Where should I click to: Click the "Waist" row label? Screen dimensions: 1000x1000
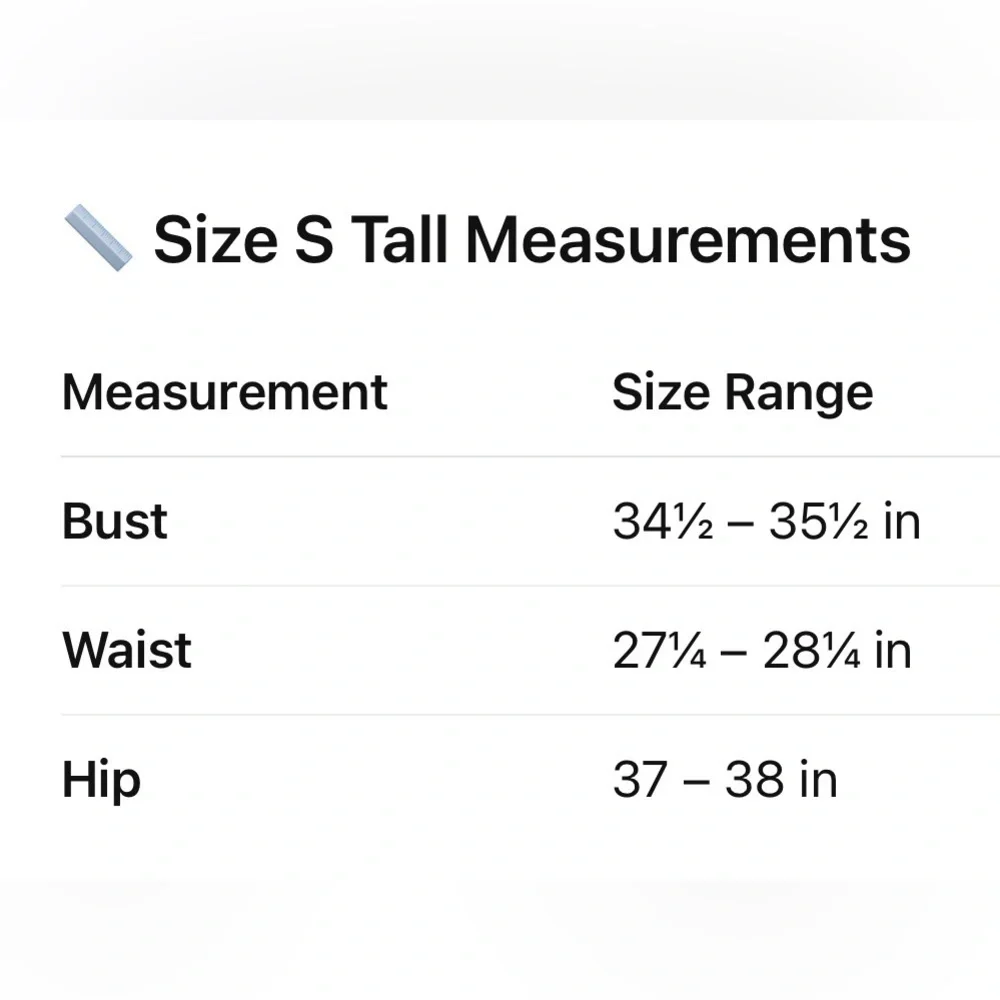coord(127,650)
